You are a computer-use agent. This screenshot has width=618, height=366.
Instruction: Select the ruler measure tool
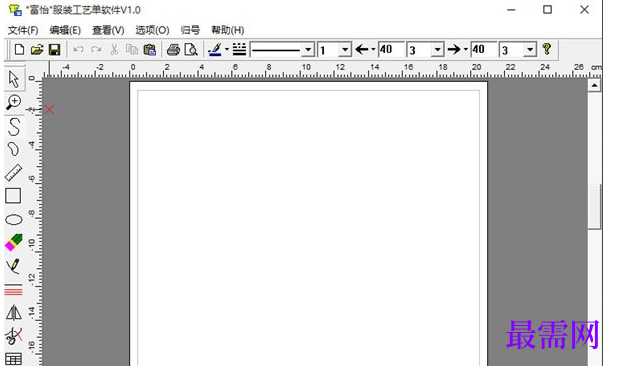(13, 173)
